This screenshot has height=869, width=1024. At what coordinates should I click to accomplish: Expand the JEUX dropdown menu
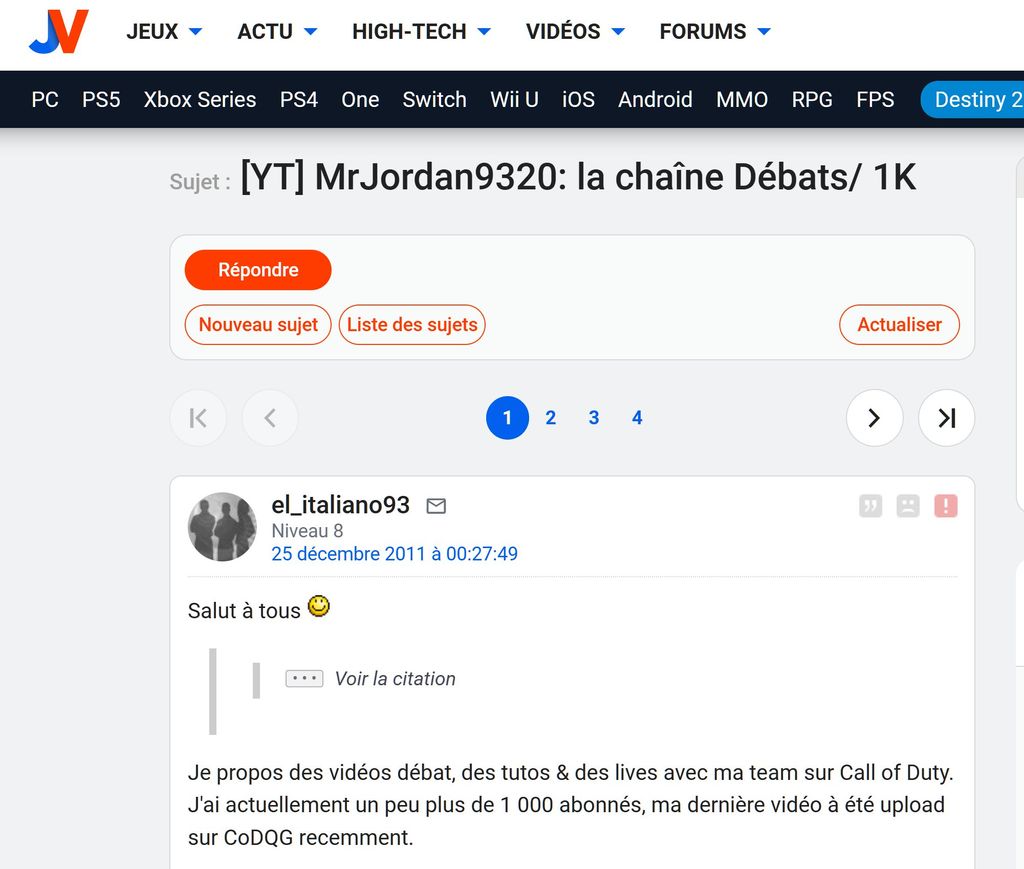coord(164,31)
